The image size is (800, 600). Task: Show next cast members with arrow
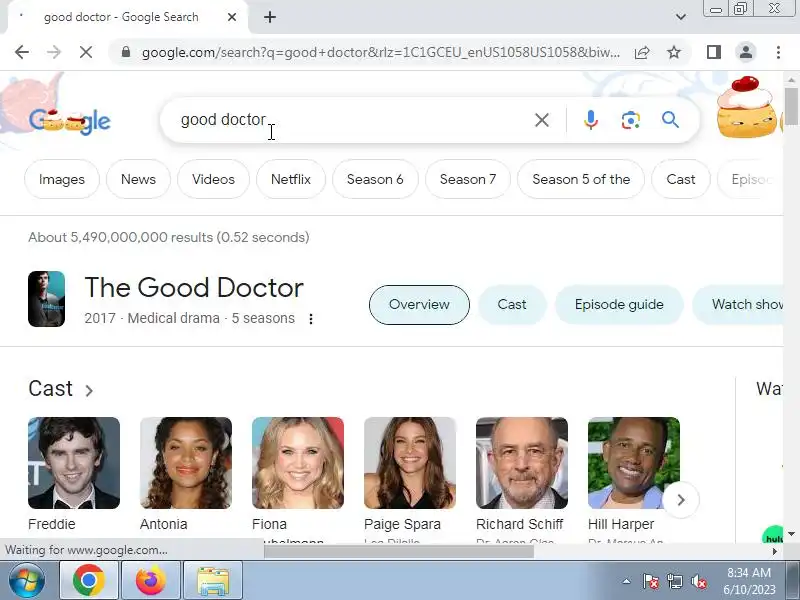tap(681, 500)
